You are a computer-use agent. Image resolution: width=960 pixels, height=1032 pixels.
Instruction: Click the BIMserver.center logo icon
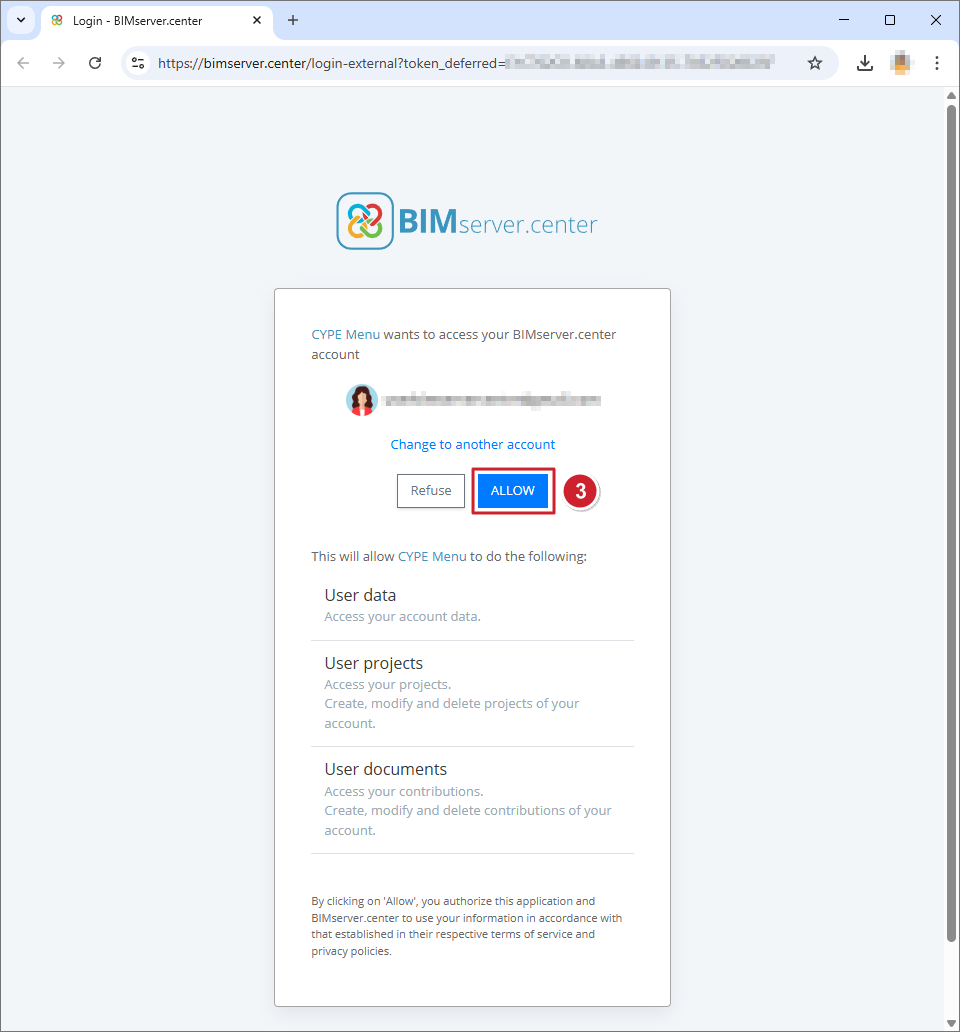365,221
